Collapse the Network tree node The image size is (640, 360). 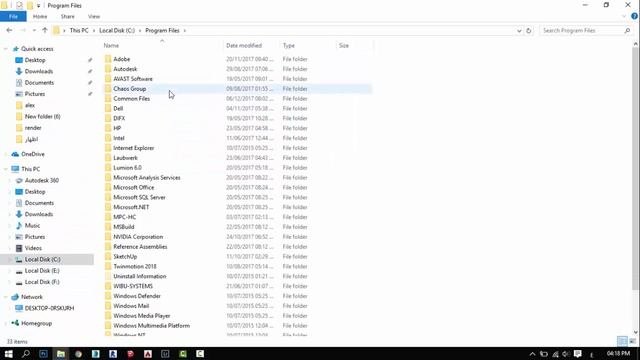point(6,297)
